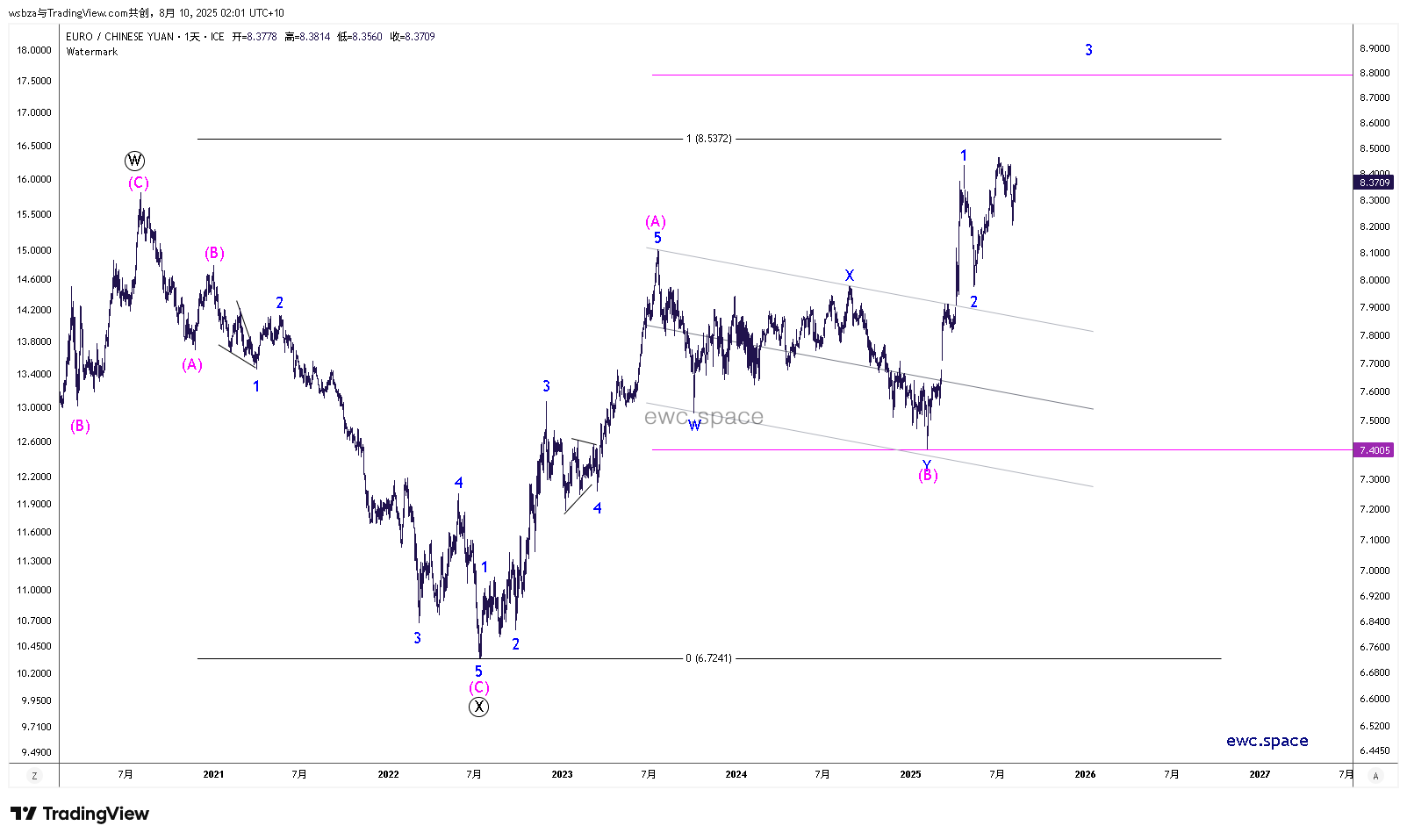Click the circled W wave label

coord(134,161)
